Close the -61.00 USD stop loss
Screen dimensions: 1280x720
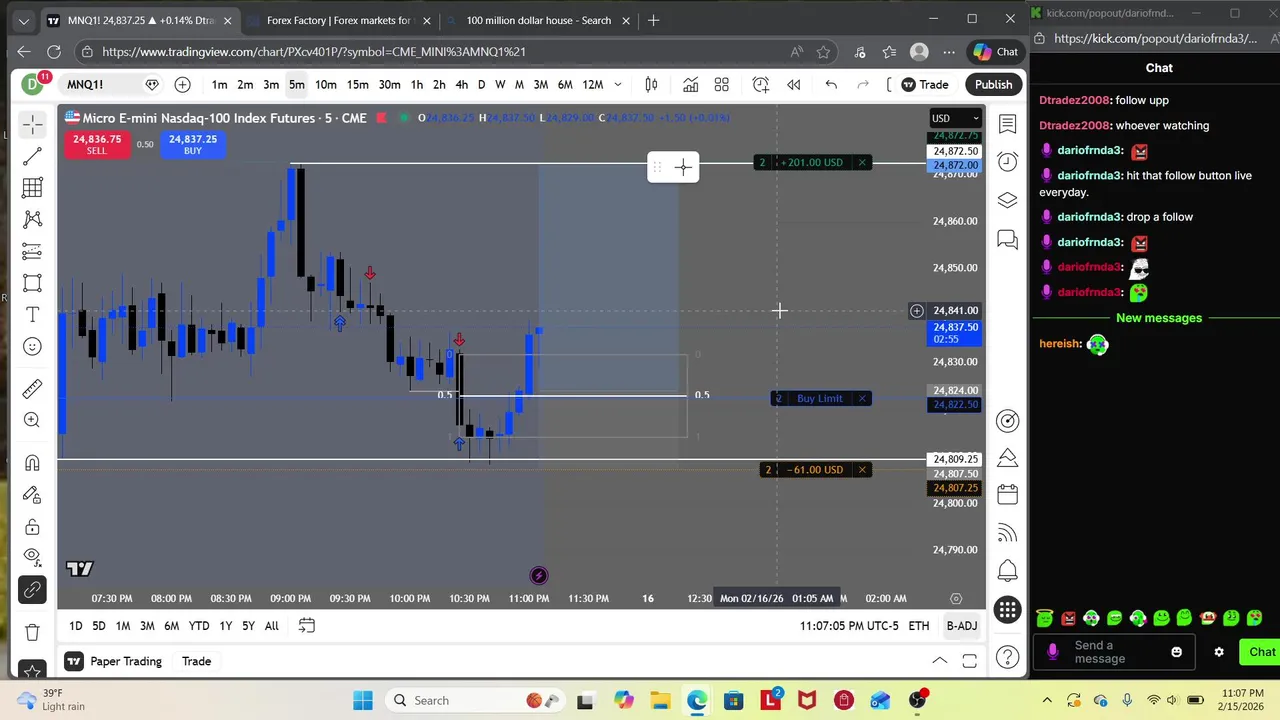[862, 470]
